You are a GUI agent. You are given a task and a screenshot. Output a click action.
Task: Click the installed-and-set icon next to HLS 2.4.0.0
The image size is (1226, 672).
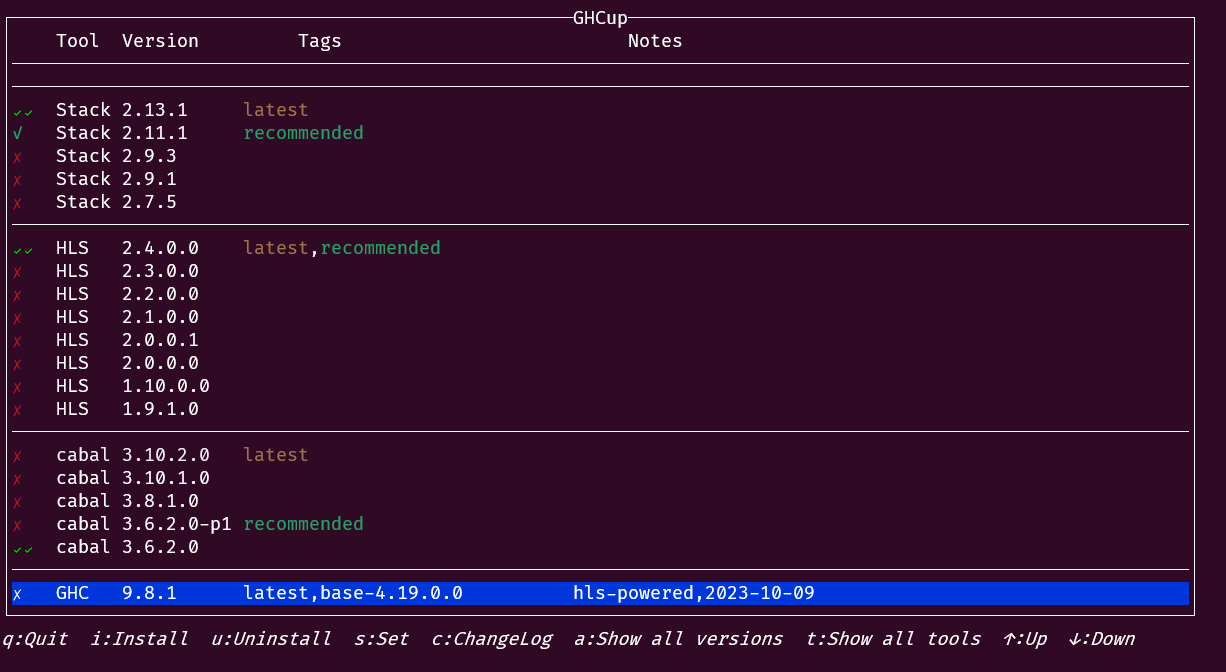tap(22, 247)
